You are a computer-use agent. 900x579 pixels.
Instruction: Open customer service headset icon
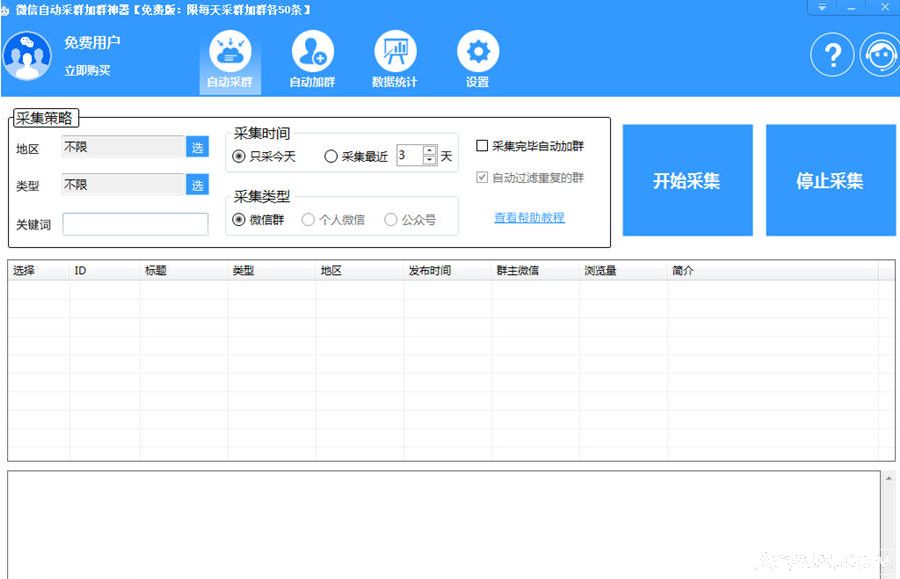[x=880, y=55]
